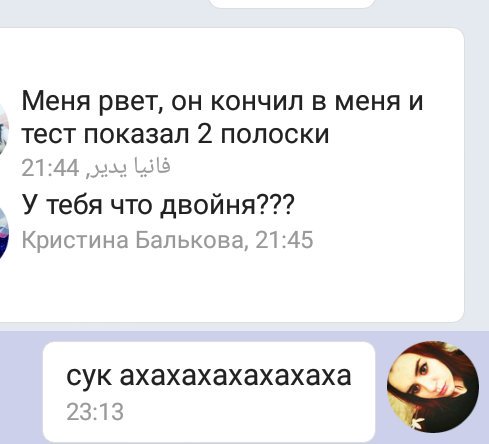The width and height of the screenshot is (489, 444).
Task: Tap the partial avatar beside "У тебя что двойня"
Action: tap(3, 233)
